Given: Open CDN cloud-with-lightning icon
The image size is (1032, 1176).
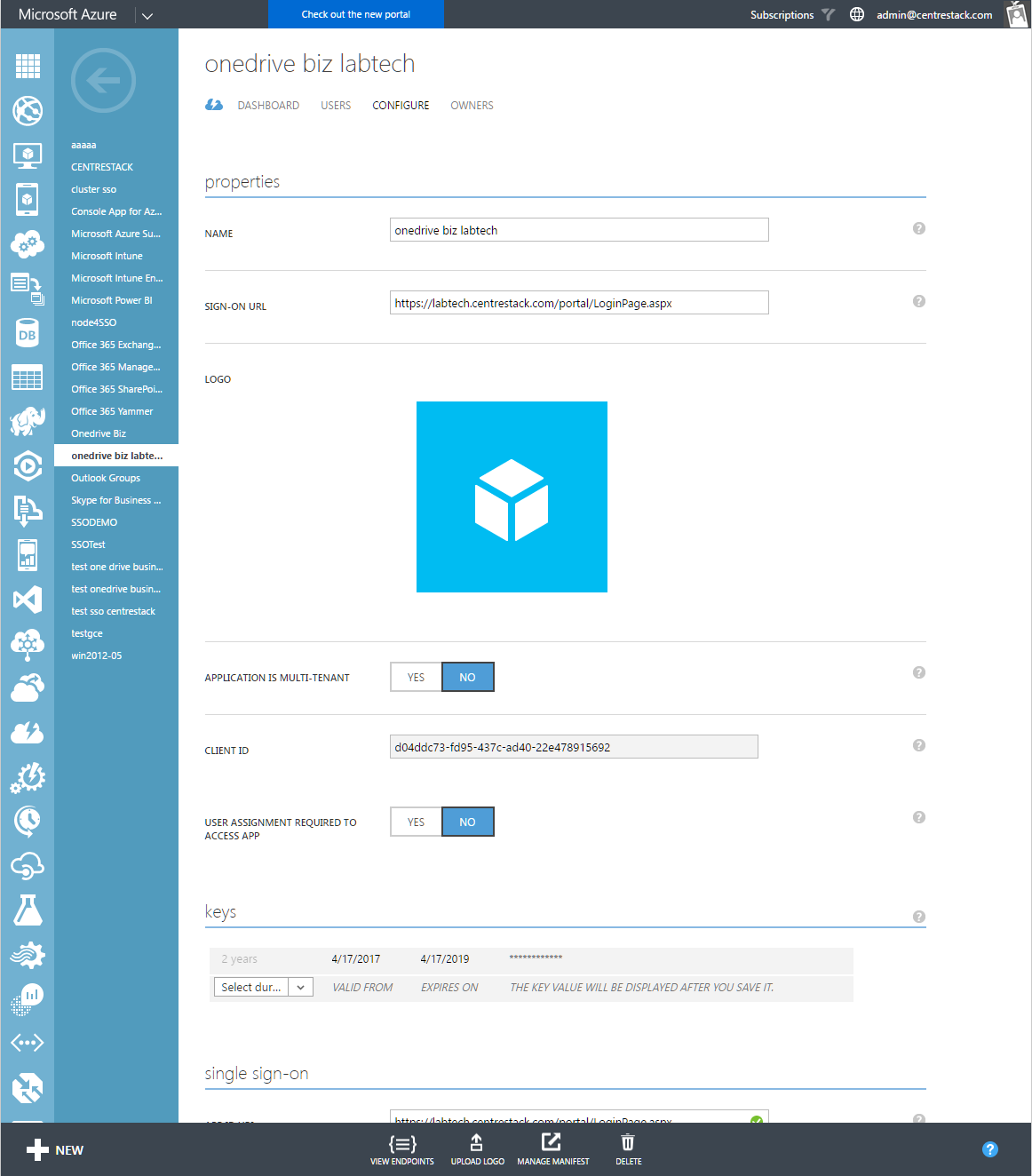Looking at the screenshot, I should pos(28,733).
